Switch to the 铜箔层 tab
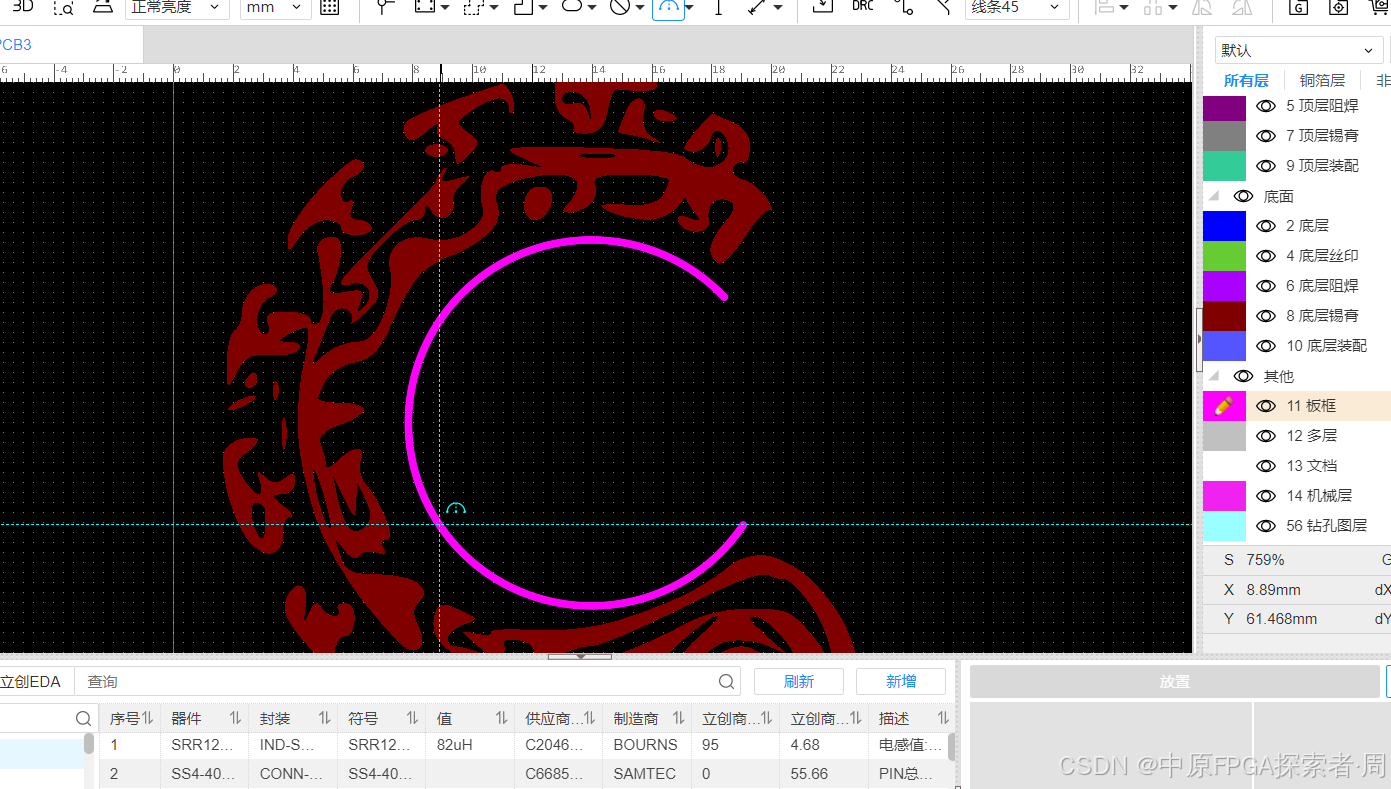Image resolution: width=1391 pixels, height=789 pixels. 1322,81
